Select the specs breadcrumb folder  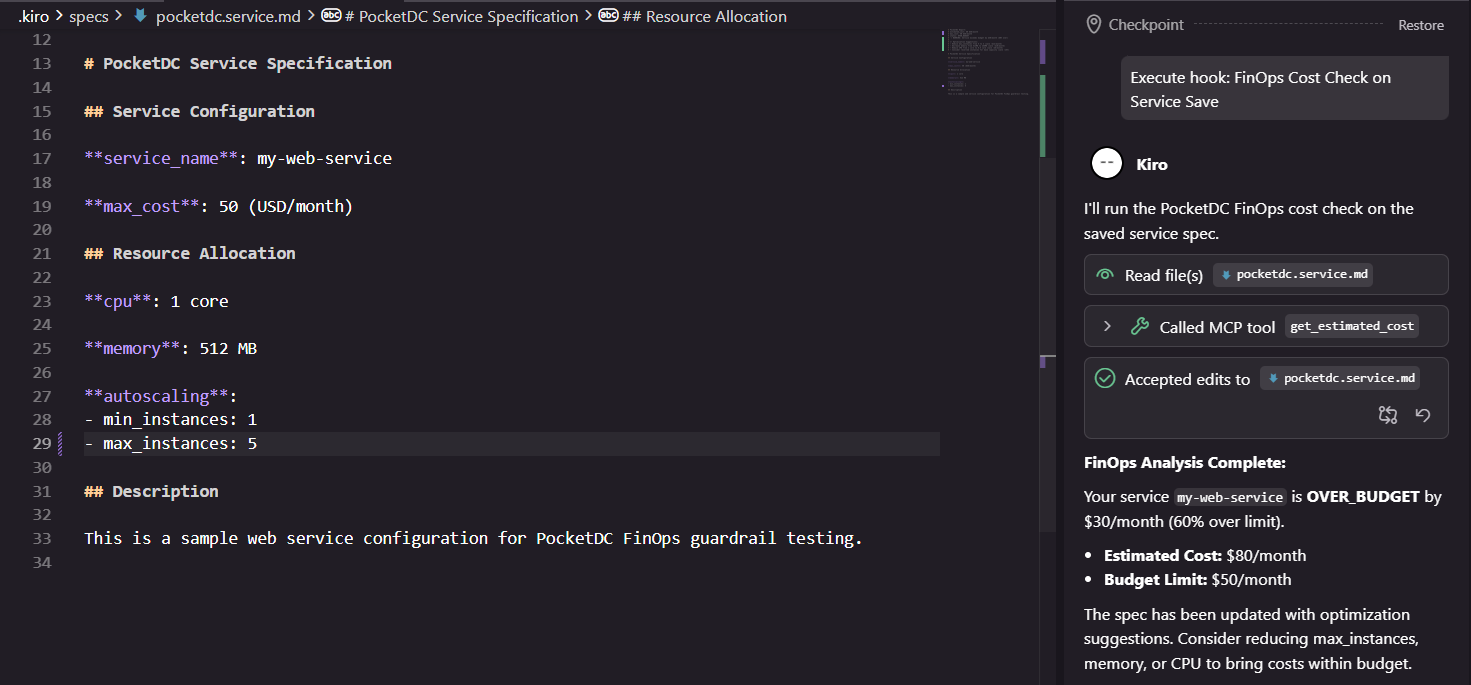89,16
